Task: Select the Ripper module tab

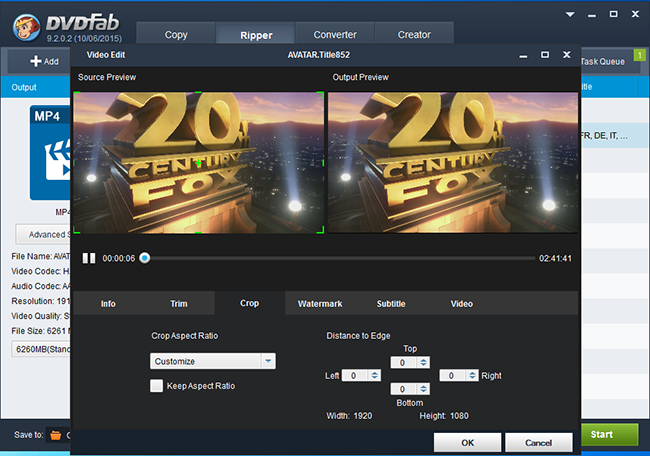Action: pos(256,35)
